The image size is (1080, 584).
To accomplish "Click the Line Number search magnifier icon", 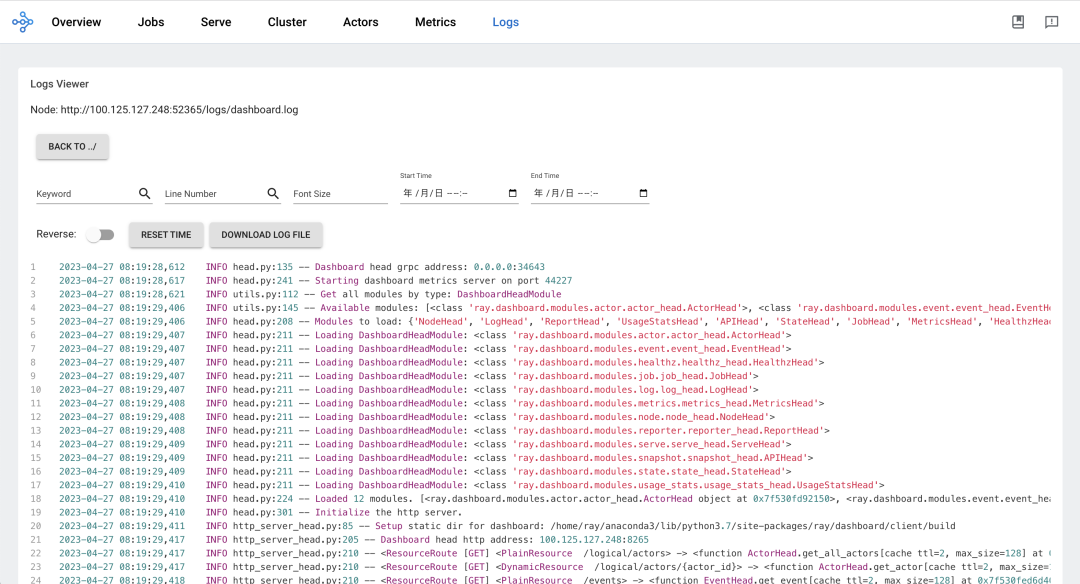I will (273, 194).
